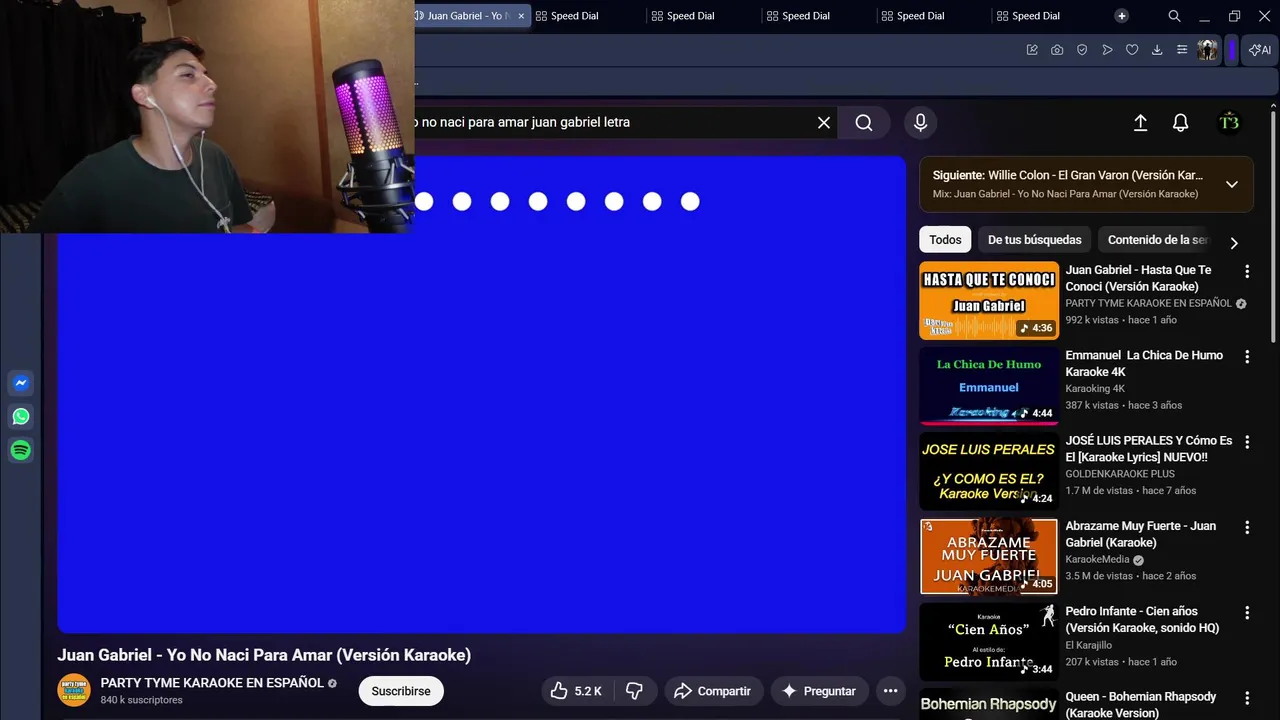Close the Juan Gabriel browser tab
This screenshot has height=720, width=1280.
coord(520,16)
